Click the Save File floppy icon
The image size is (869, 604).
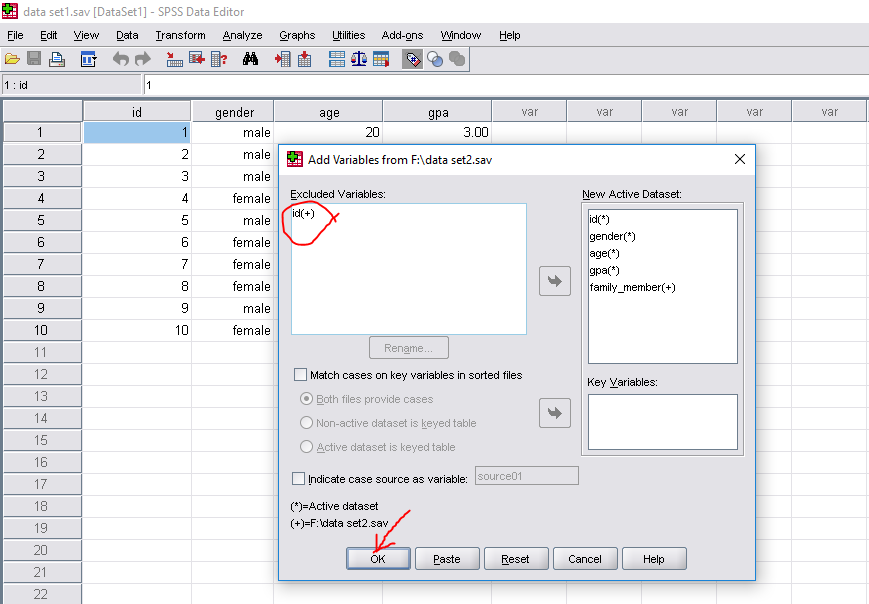34,59
